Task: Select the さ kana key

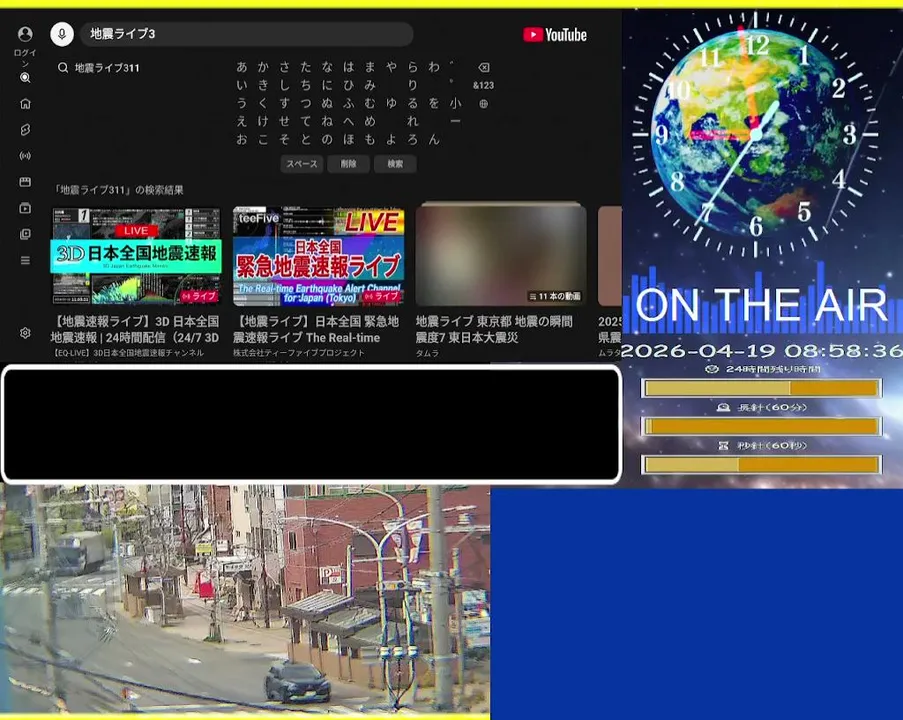Action: click(284, 67)
